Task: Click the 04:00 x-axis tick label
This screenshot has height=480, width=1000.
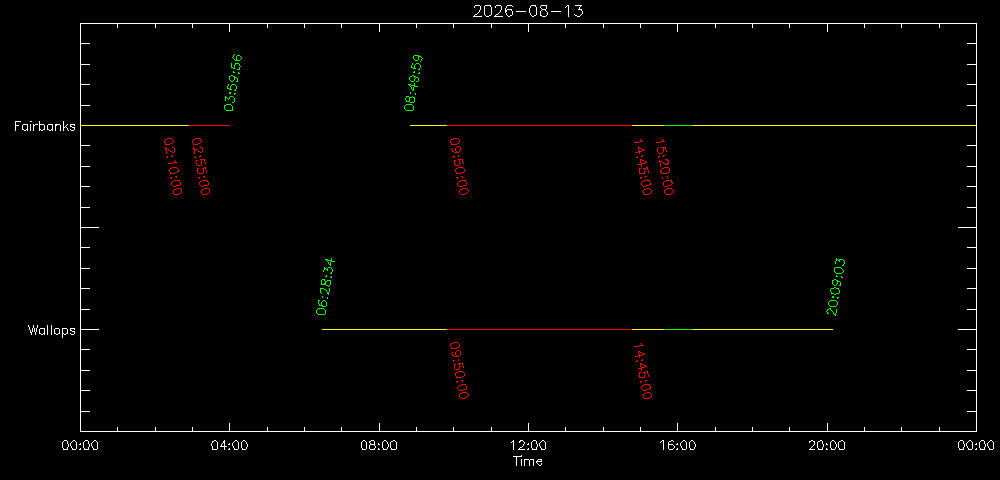Action: pos(230,445)
